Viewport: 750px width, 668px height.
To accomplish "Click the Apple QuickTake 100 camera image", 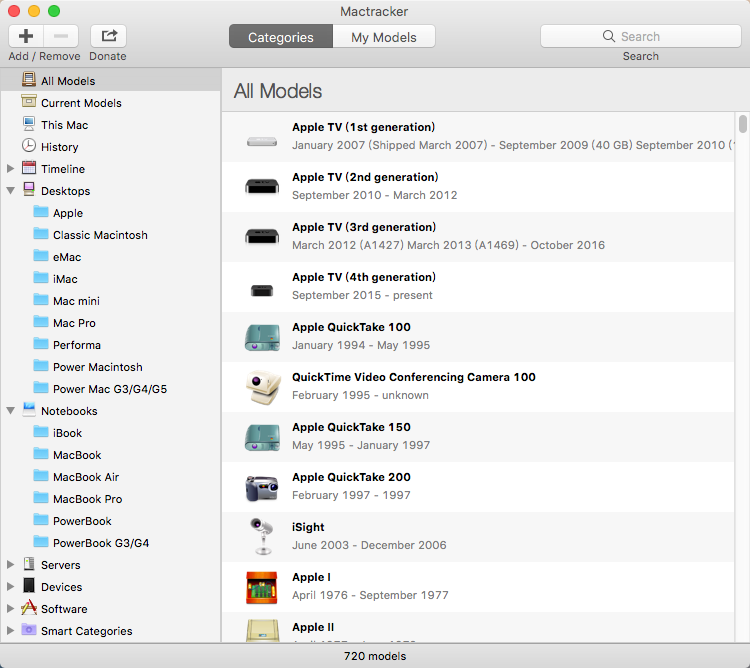I will click(262, 338).
